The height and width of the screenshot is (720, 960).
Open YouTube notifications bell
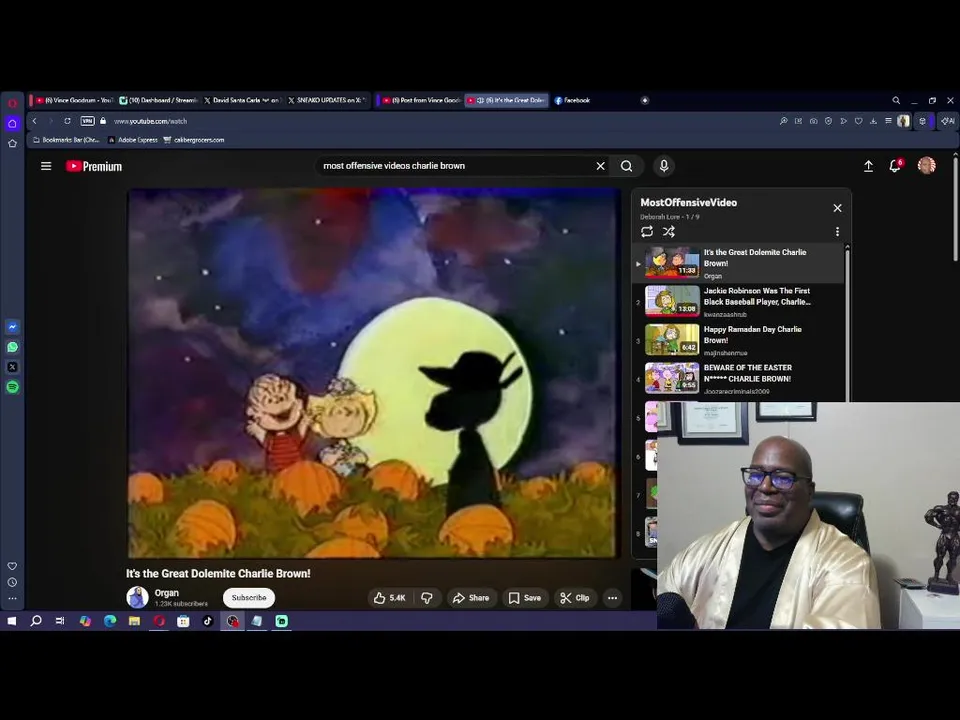pos(895,165)
